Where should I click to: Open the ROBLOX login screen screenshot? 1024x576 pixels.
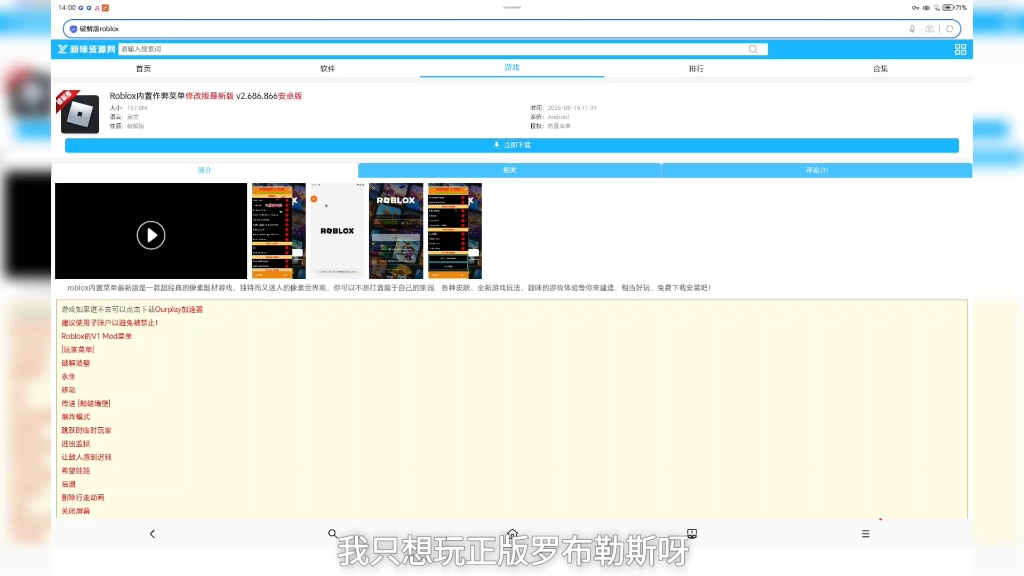pos(396,231)
